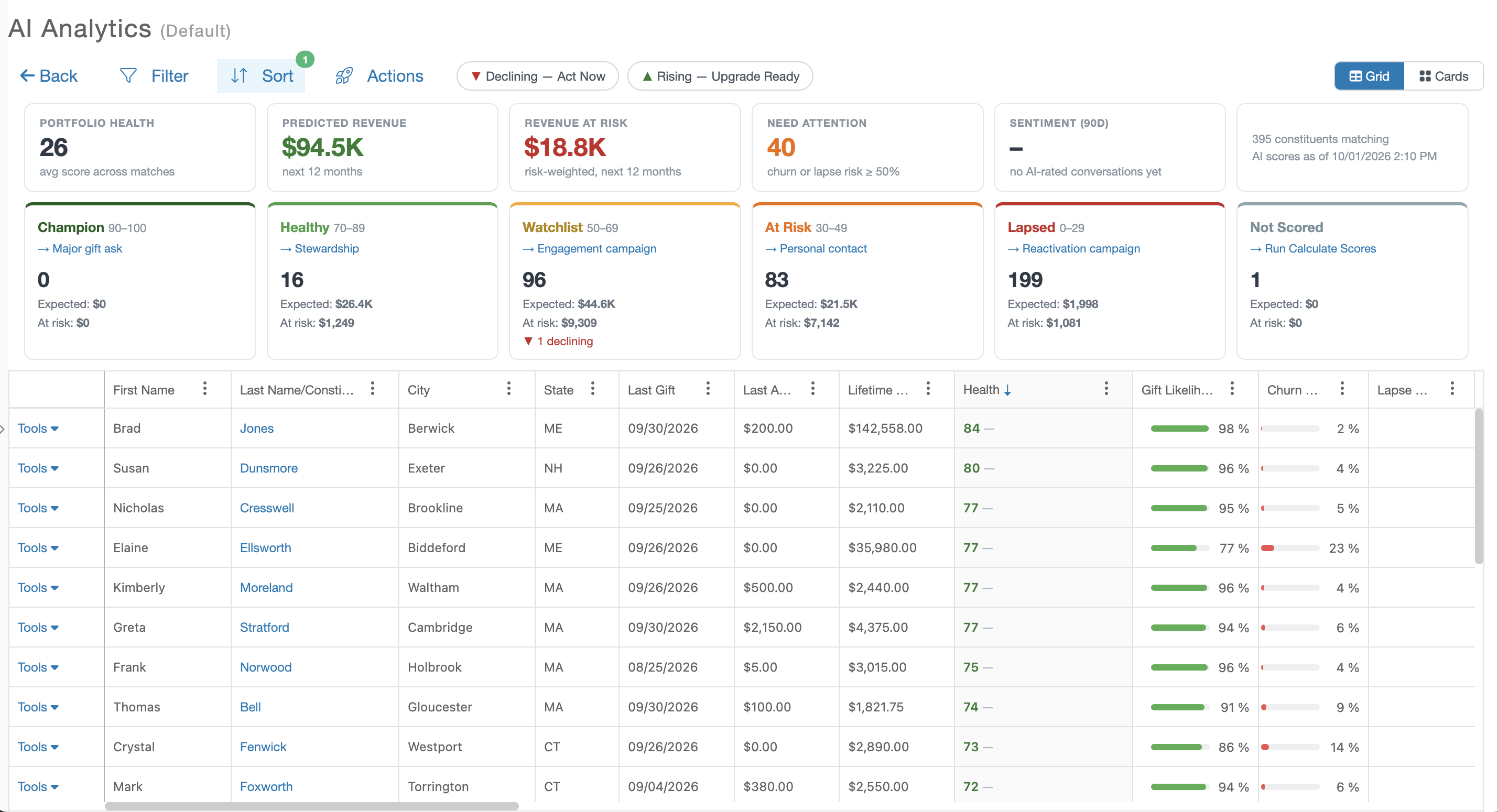
Task: Open the Jones constituent link
Action: click(x=256, y=429)
